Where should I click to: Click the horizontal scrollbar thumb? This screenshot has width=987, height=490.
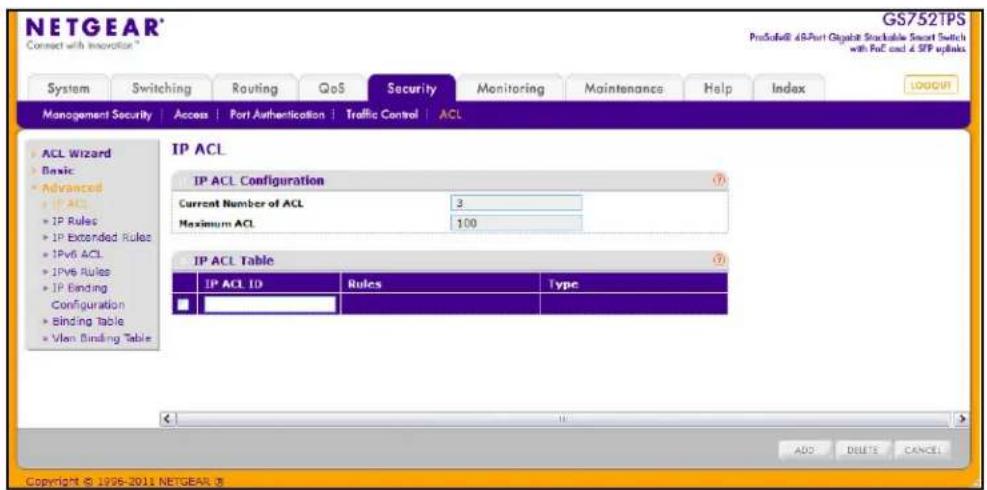pyautogui.click(x=564, y=418)
